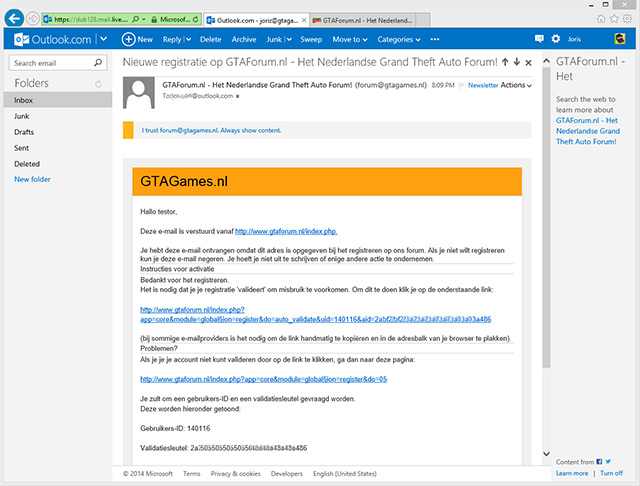
Task: Click Reply in the toolbar
Action: tap(172, 39)
